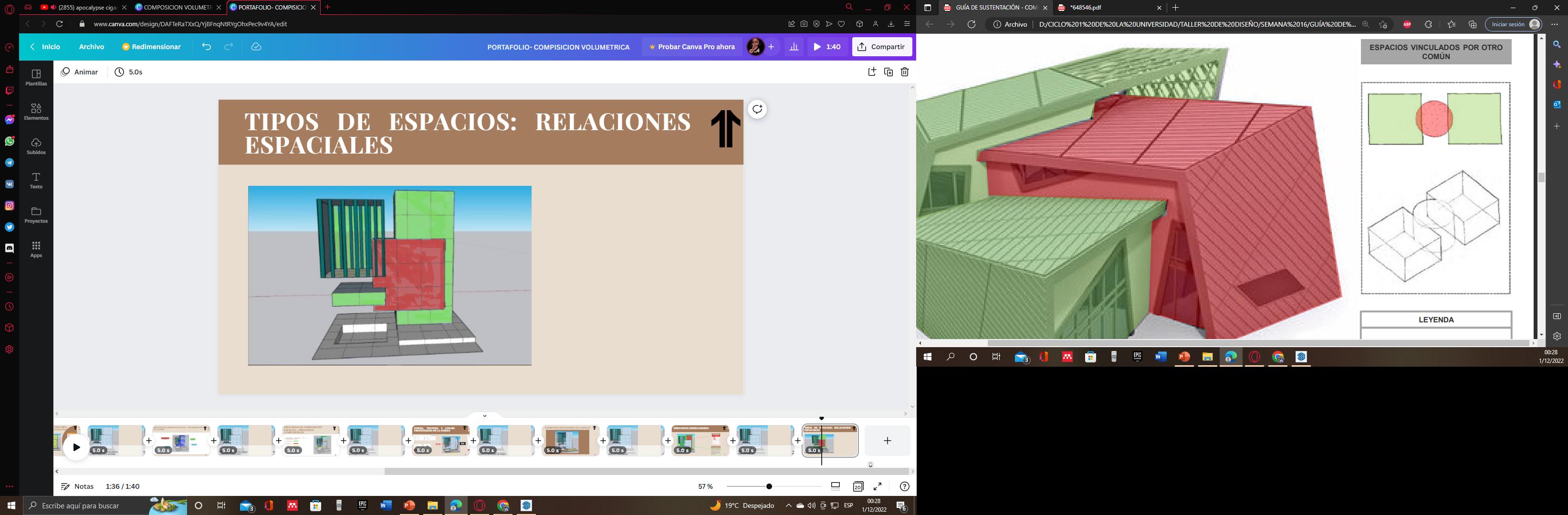Screen dimensions: 1568x515
Task: Open the analytics bar chart icon
Action: (x=794, y=47)
